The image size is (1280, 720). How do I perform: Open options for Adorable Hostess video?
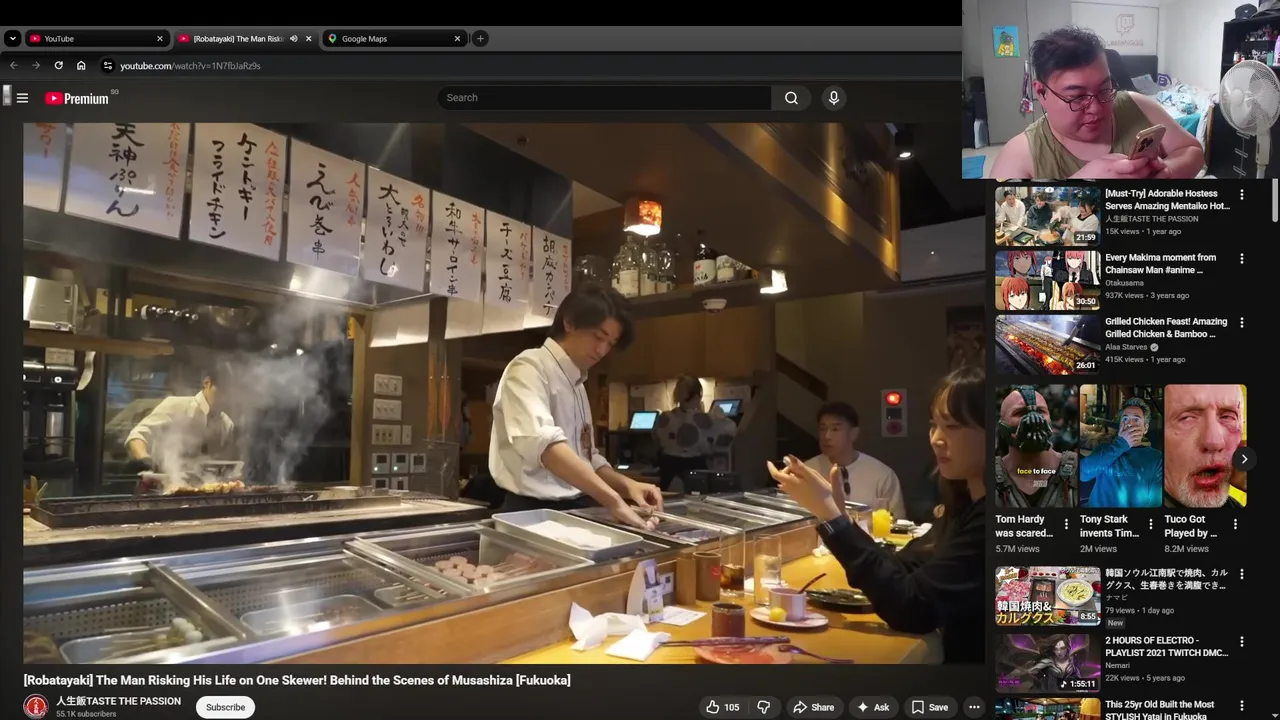(x=1242, y=195)
